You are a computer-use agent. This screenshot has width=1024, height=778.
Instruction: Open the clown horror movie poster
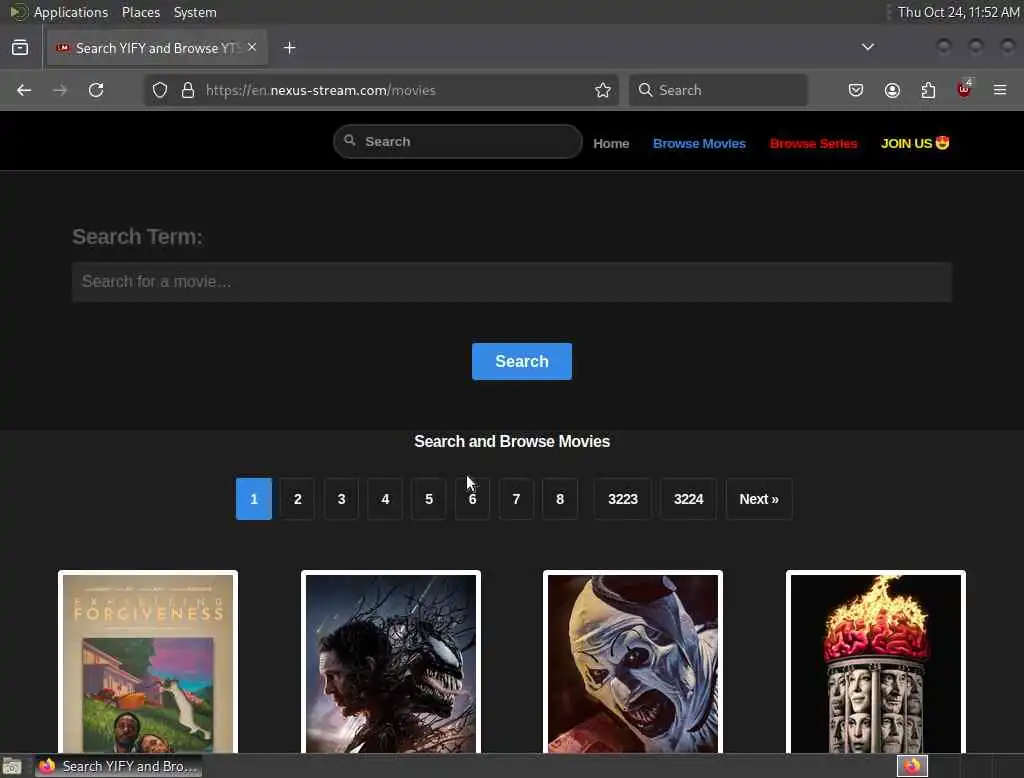tap(633, 662)
